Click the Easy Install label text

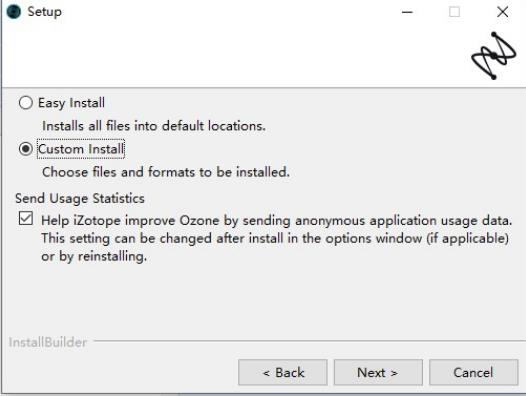pos(71,103)
